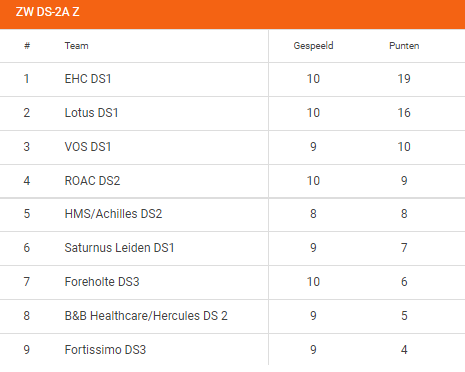Image resolution: width=465 pixels, height=372 pixels.
Task: Click games played value for HMS/Achilles DS2
Action: pyautogui.click(x=313, y=214)
